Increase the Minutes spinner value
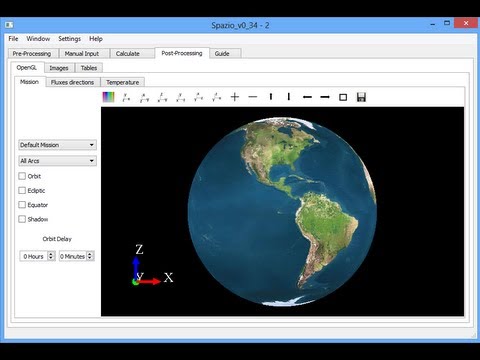 coord(90,254)
